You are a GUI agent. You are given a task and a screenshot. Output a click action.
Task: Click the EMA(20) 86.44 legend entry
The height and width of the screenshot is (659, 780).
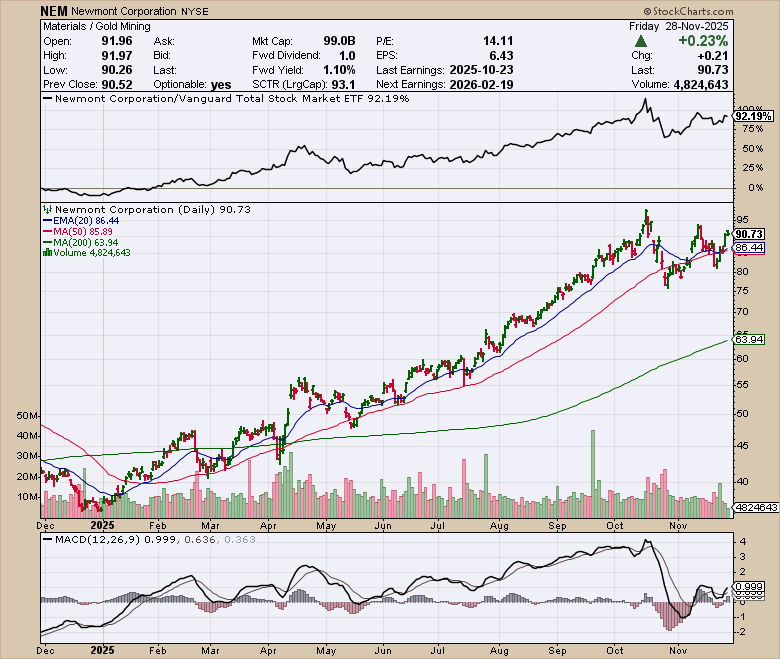81,220
